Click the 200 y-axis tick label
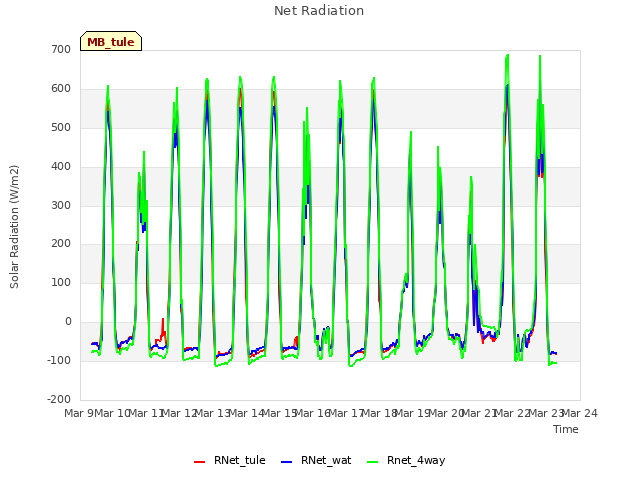The image size is (640, 480). pos(61,244)
